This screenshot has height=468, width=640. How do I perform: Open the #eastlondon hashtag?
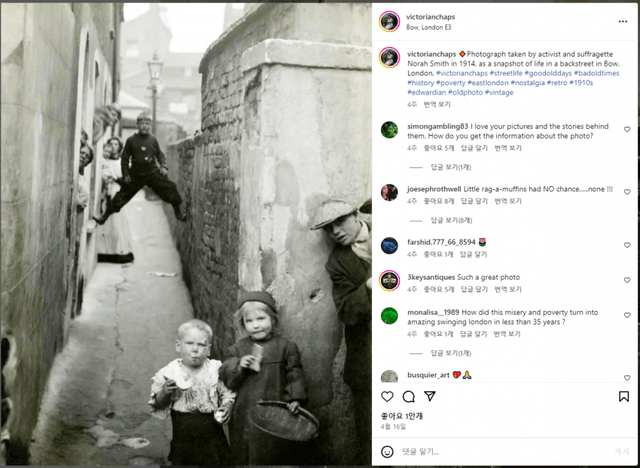coord(488,83)
